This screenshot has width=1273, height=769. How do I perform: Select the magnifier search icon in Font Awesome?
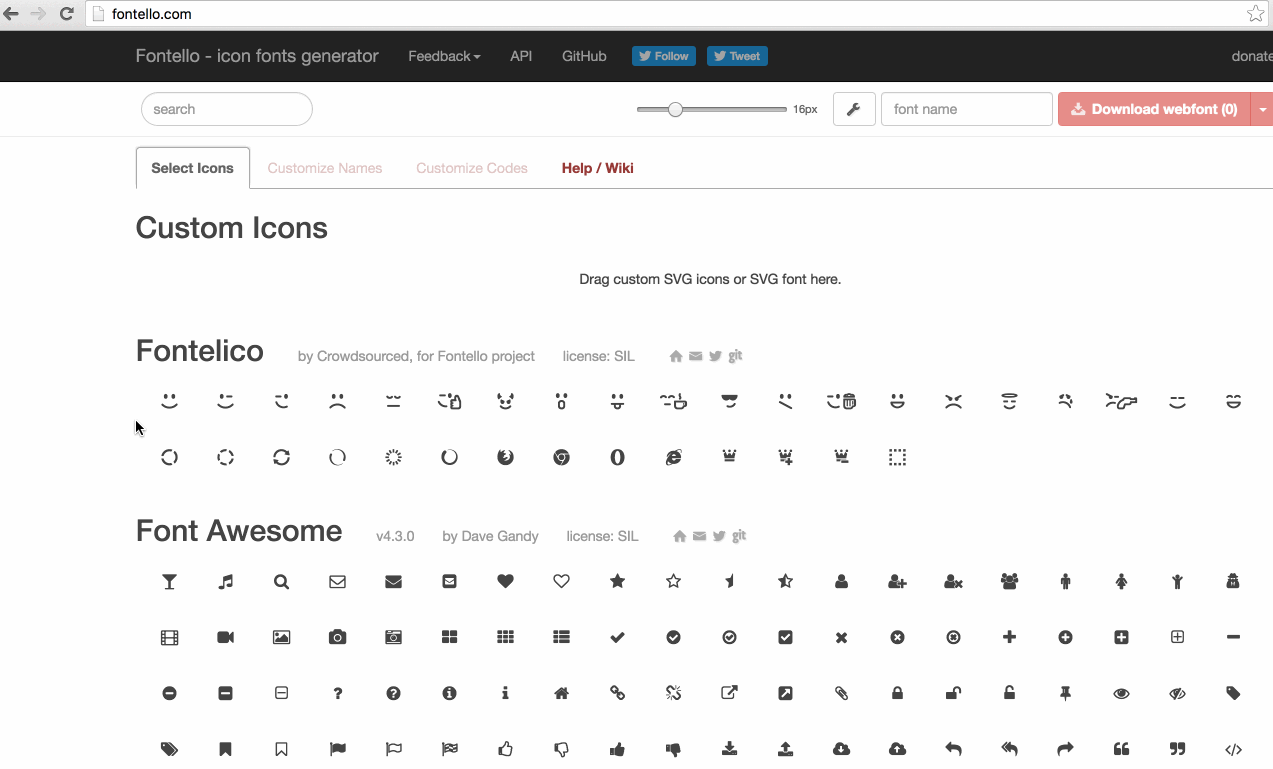282,581
